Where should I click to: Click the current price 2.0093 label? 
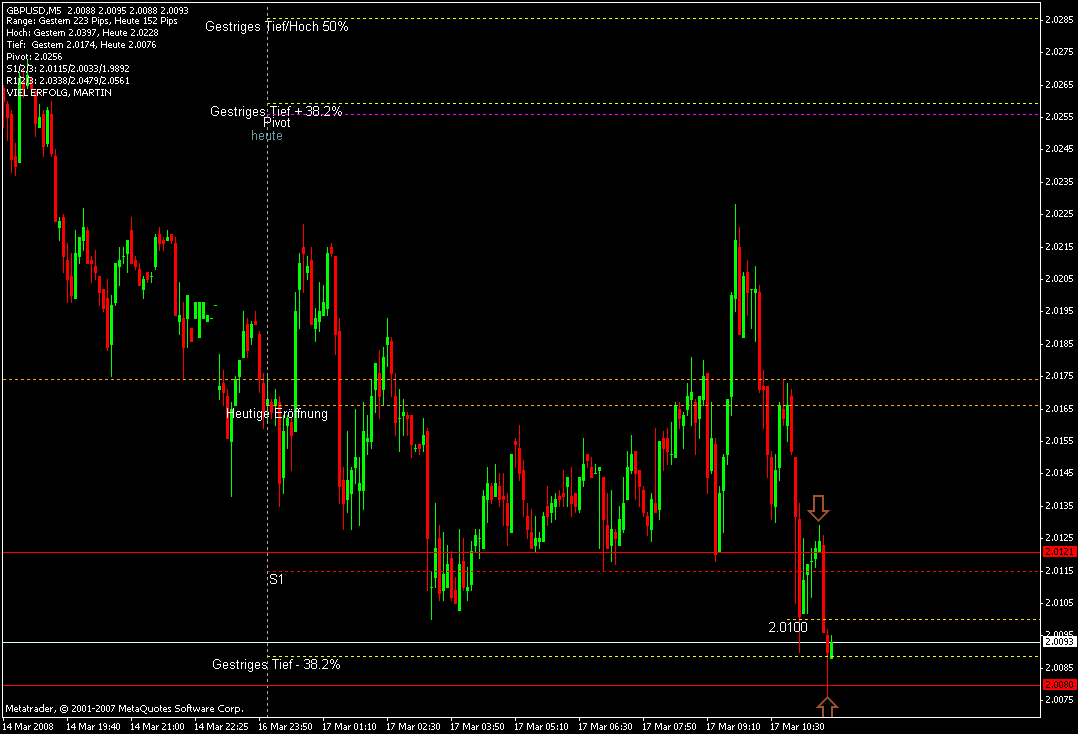1059,642
